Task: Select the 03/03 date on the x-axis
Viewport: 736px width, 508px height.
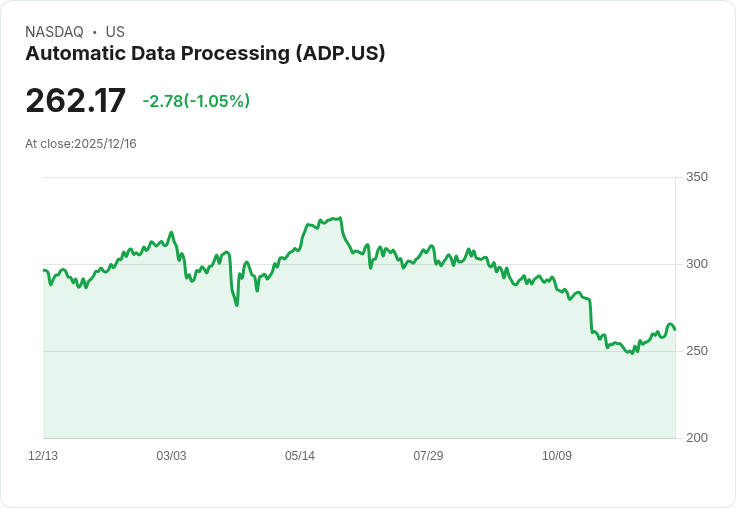Action: (171, 456)
